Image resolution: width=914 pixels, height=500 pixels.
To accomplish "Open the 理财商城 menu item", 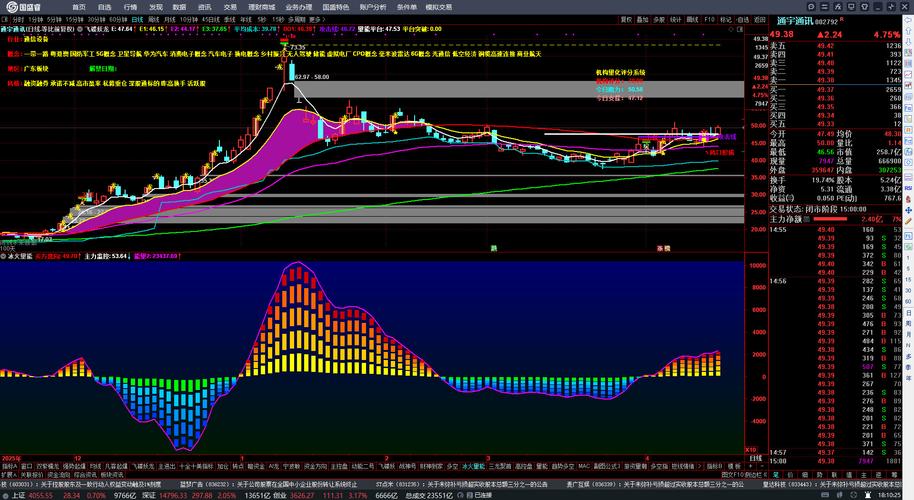I will 261,7.
